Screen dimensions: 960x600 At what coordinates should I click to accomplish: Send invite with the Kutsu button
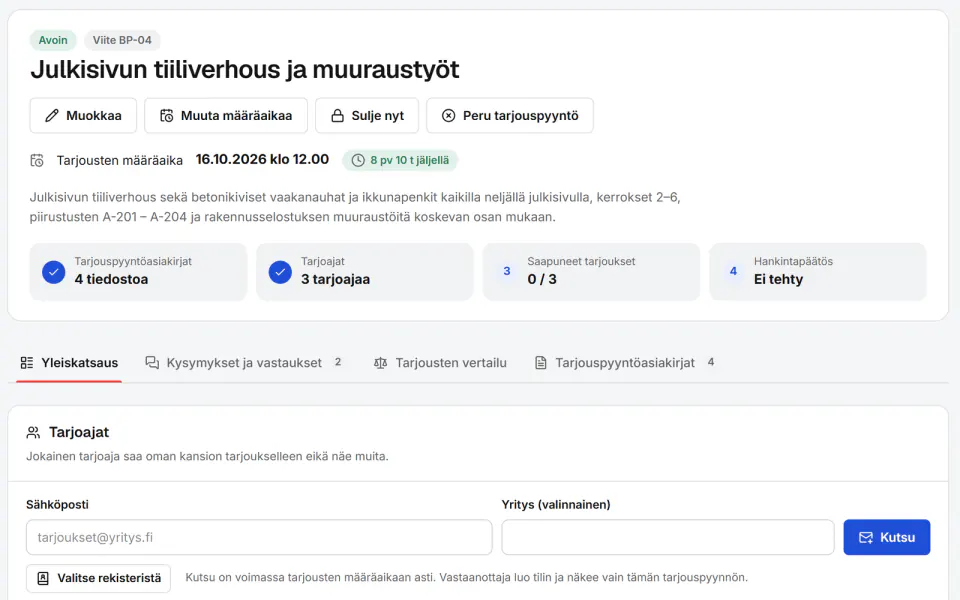point(887,538)
